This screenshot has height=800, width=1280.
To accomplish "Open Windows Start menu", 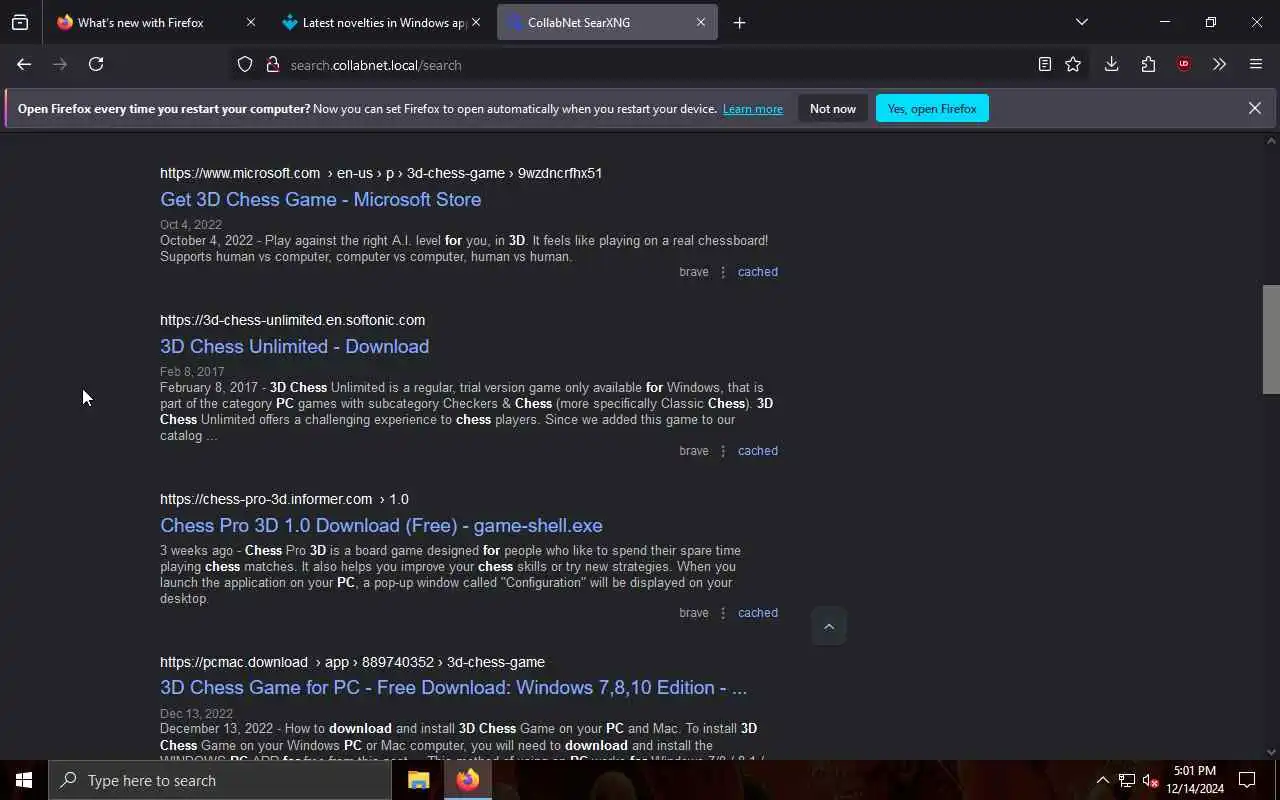I will pos(24,780).
